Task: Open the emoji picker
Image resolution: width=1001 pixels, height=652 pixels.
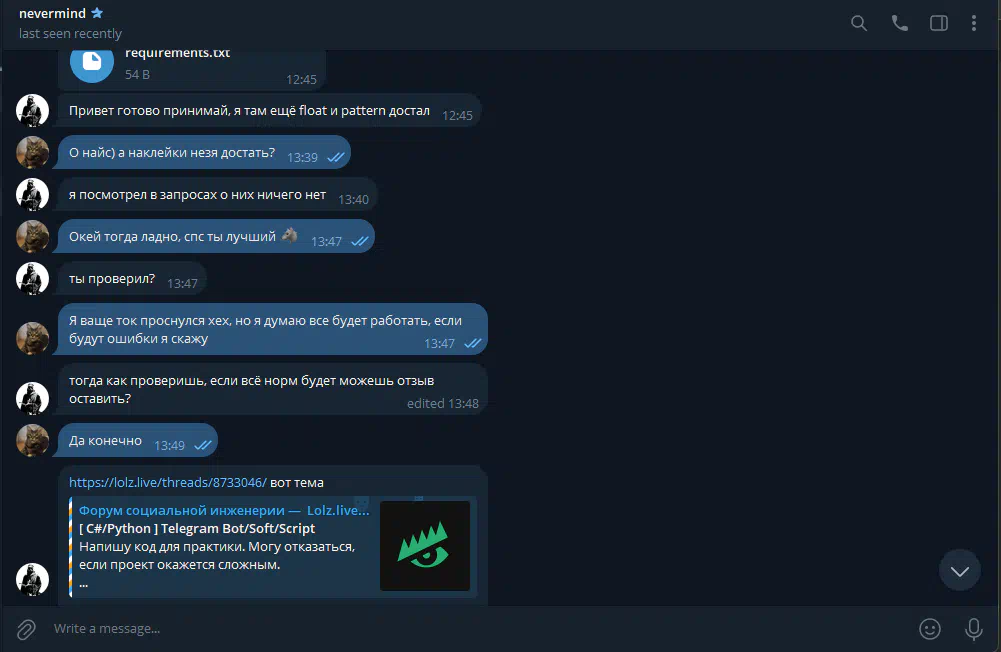Action: 930,629
